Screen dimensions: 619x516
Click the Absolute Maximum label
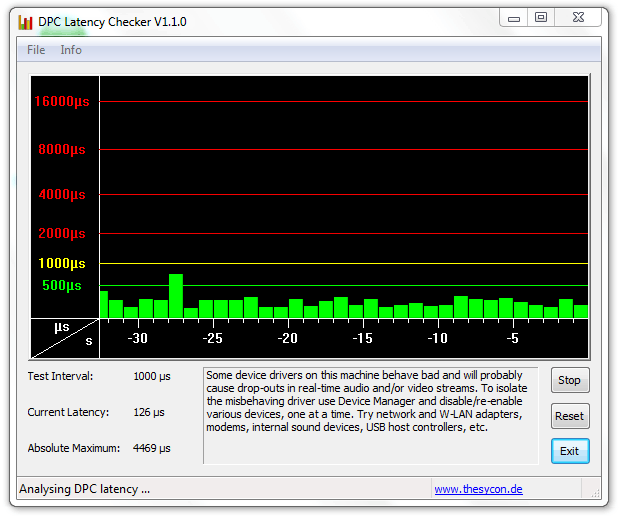click(74, 448)
